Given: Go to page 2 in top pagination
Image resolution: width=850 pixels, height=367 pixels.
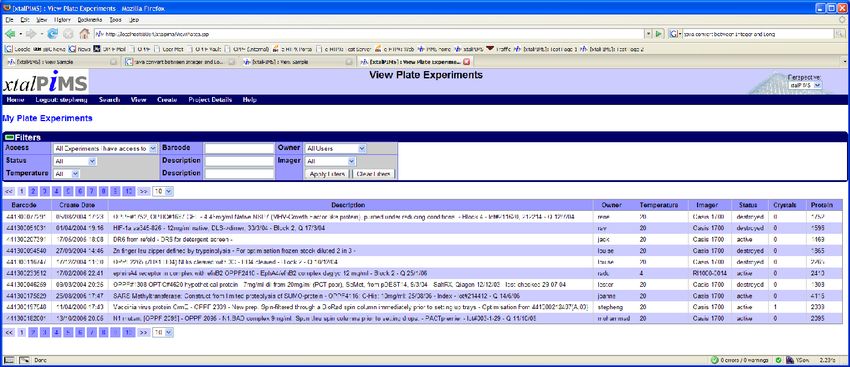Looking at the screenshot, I should click(33, 191).
